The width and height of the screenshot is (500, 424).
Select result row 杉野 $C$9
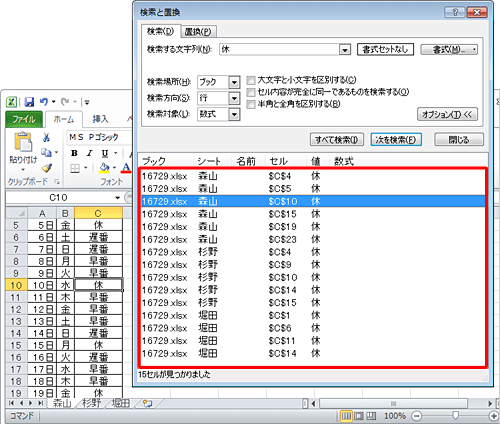tap(313, 265)
